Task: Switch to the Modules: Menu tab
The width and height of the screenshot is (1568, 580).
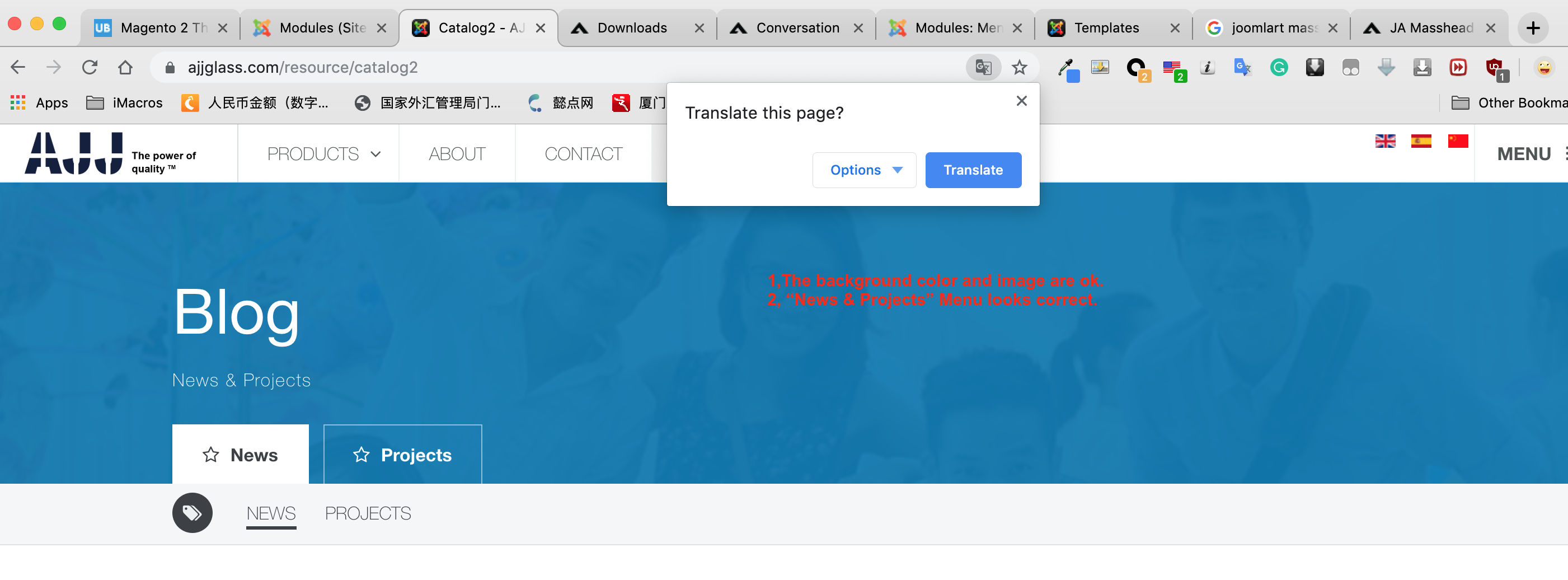Action: pos(955,28)
